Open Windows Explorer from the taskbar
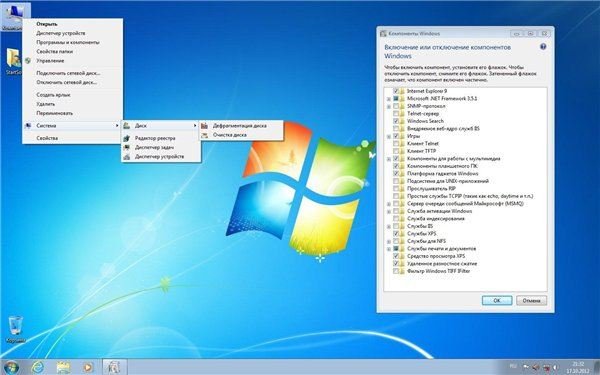600x375 pixels. pos(63,367)
